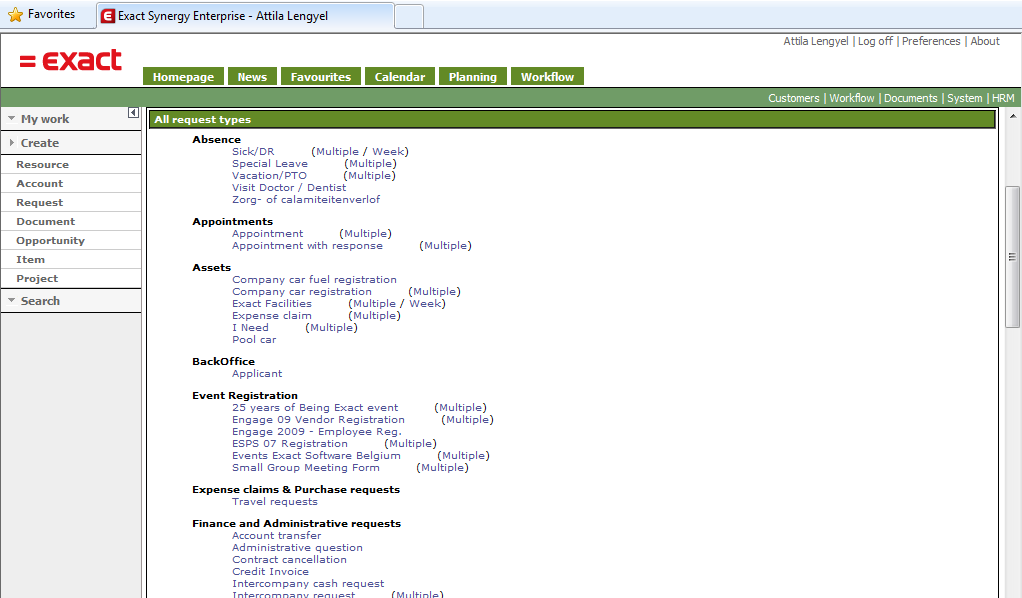The width and height of the screenshot is (1022, 598).
Task: Open a new blank browser tab
Action: pos(409,16)
